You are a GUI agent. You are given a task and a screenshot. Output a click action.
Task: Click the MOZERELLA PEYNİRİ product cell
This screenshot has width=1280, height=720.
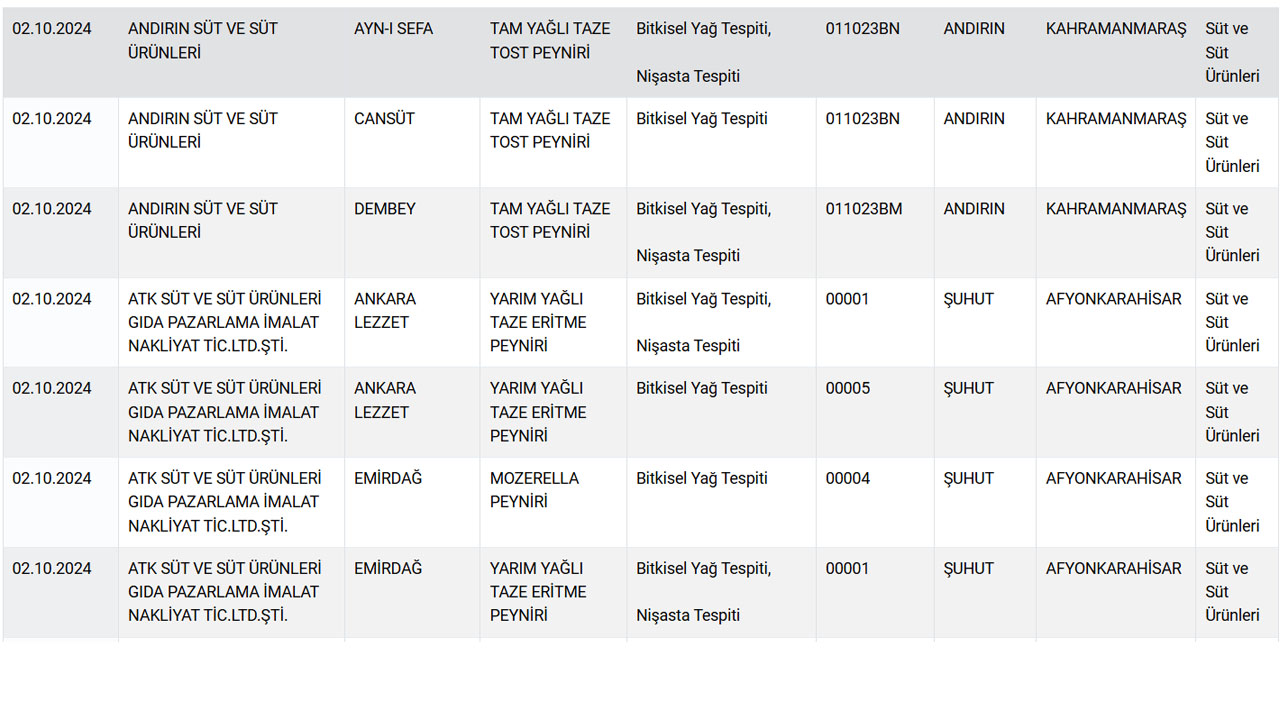534,490
